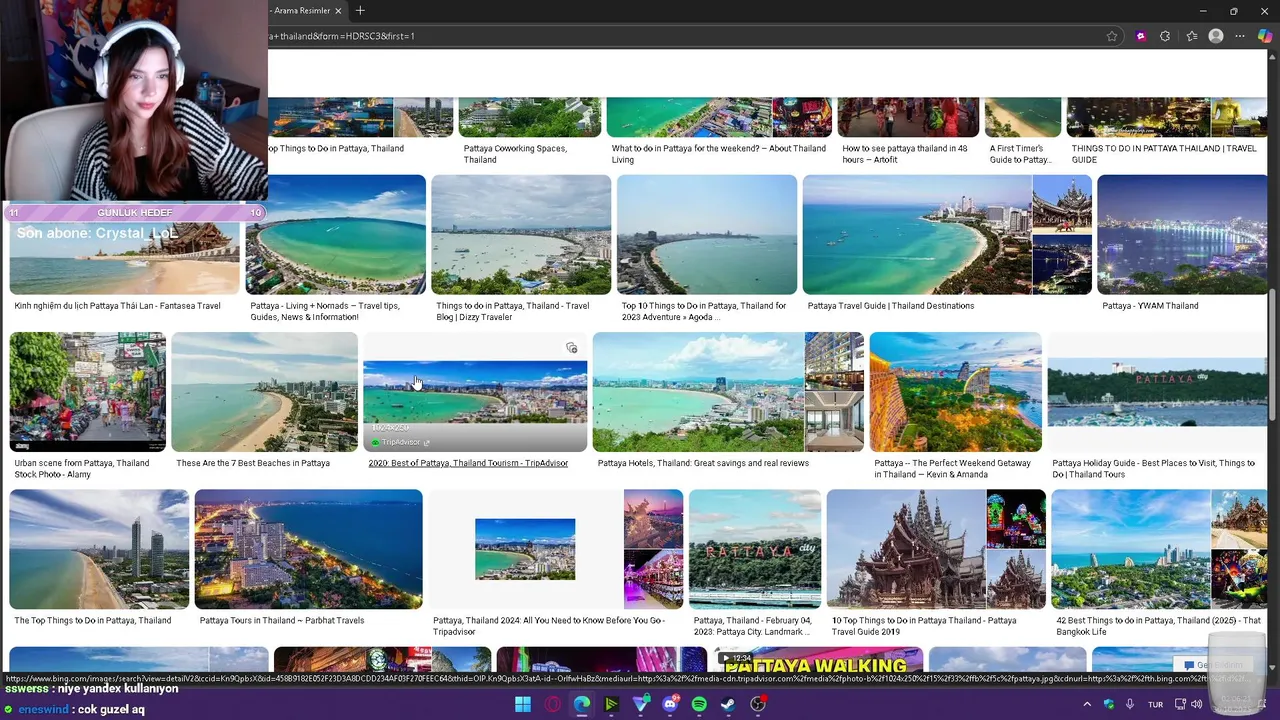Open 'The Top Things to Do in Pattaya' image
The image size is (1280, 720).
(99, 549)
